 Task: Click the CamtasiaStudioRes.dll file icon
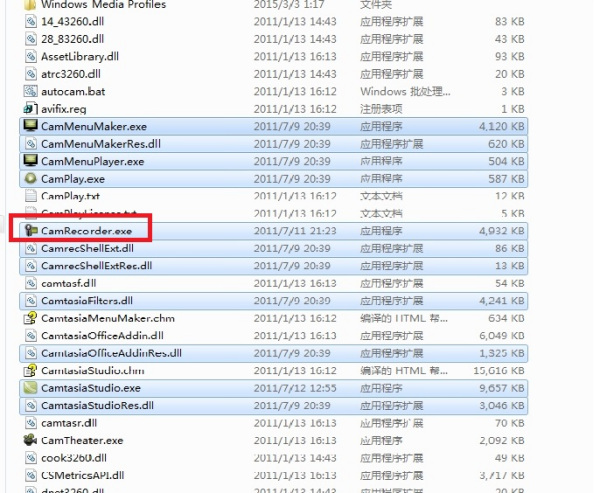tap(31, 406)
